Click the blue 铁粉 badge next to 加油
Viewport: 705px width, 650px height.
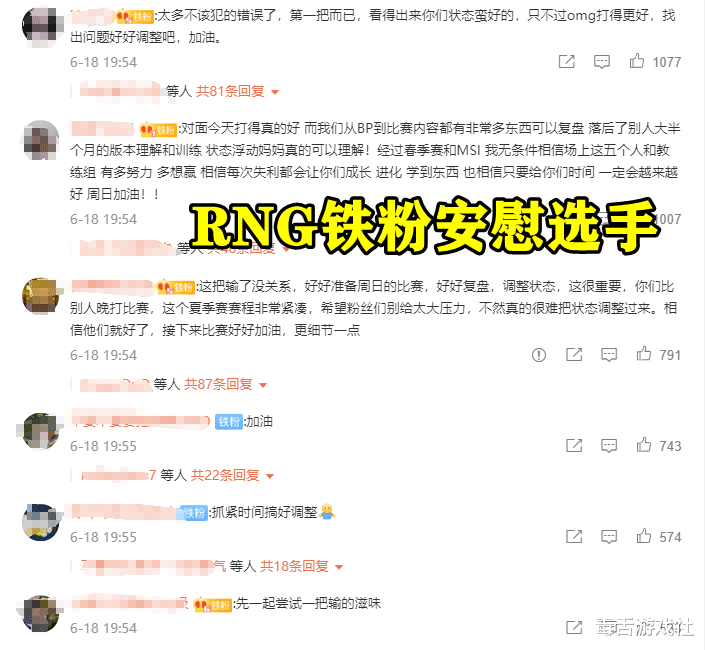pyautogui.click(x=229, y=422)
